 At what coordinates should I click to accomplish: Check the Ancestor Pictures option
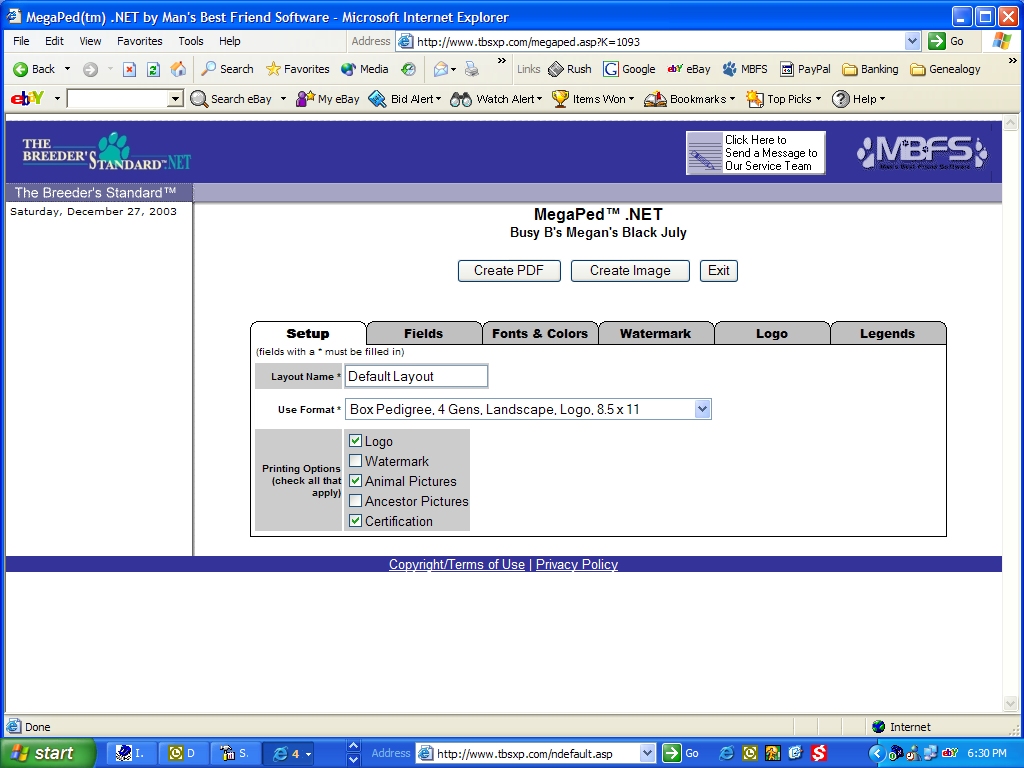click(x=355, y=501)
